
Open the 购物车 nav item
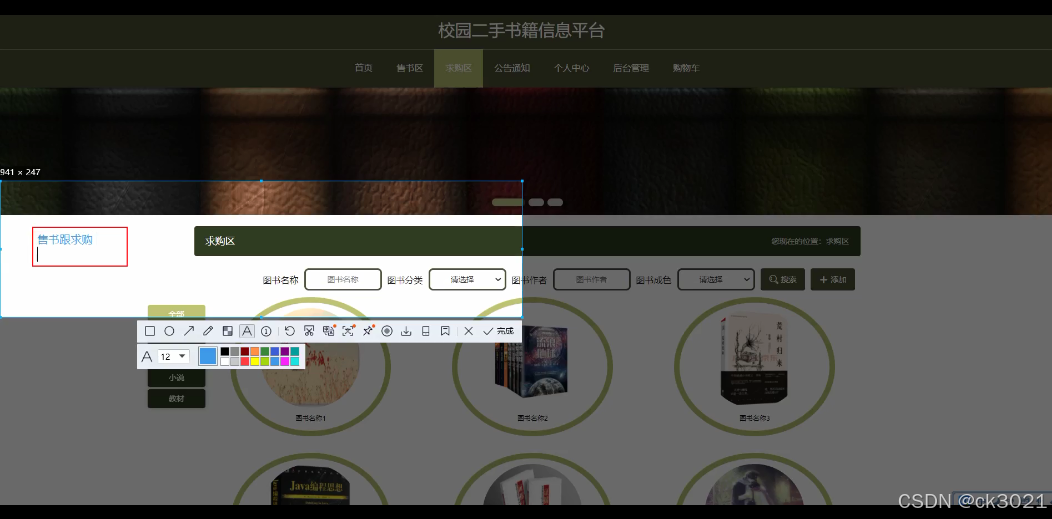tap(686, 68)
